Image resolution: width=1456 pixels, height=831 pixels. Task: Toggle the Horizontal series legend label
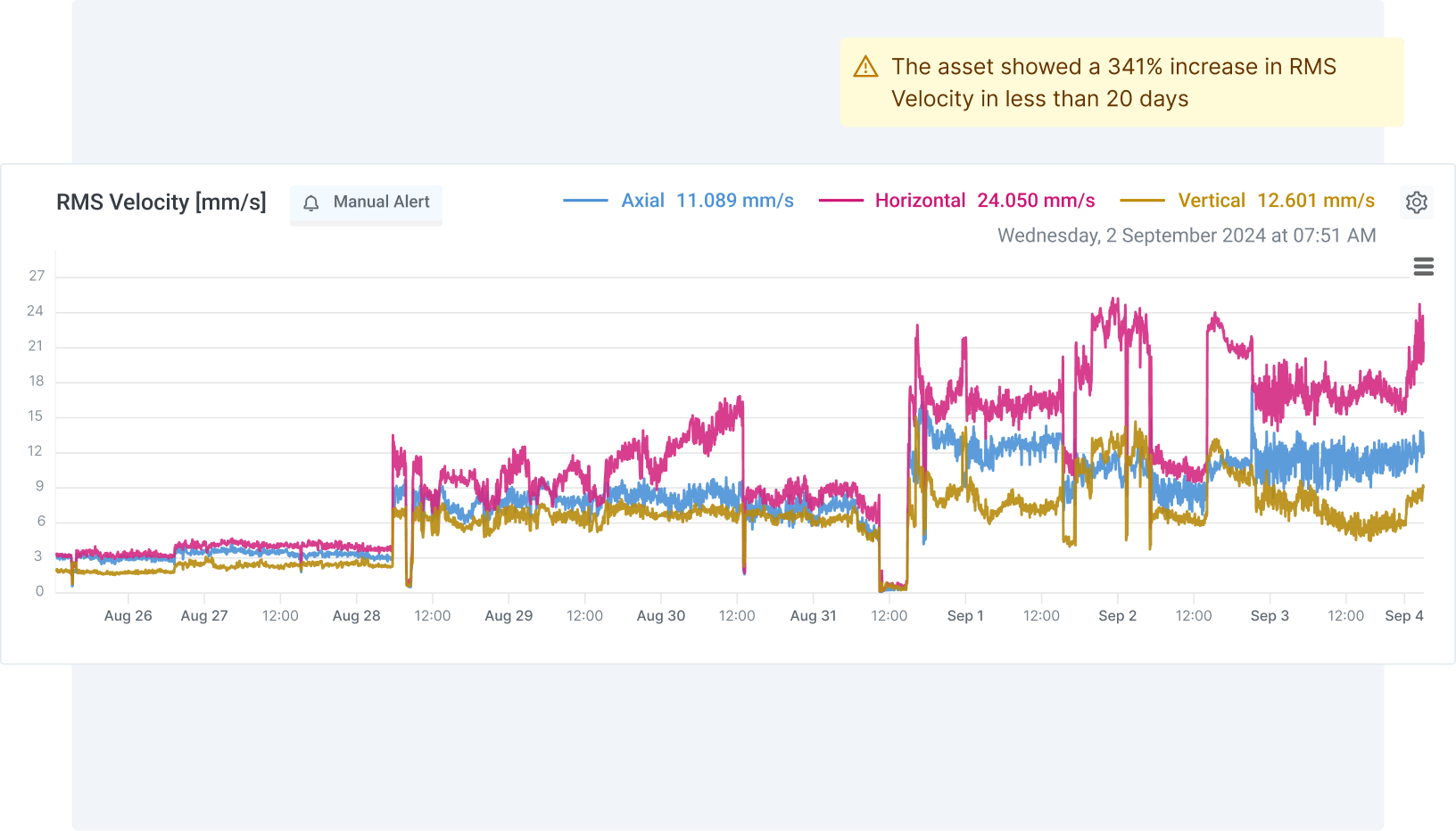(920, 201)
